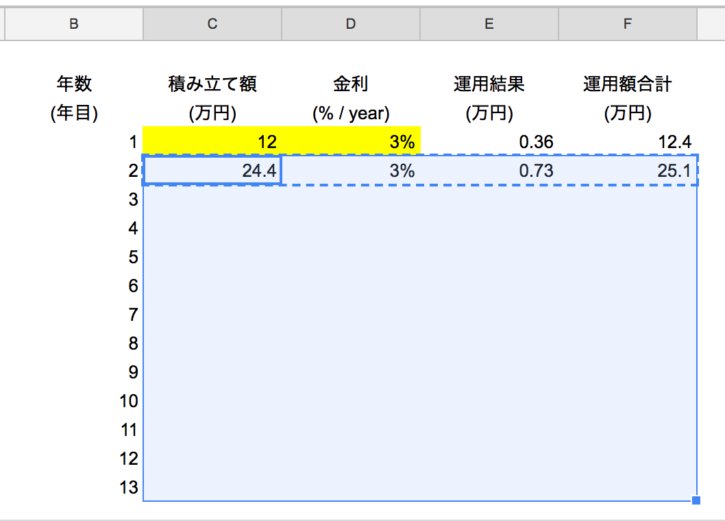The width and height of the screenshot is (725, 521).
Task: Select the yellow cell containing 12
Action: tap(212, 142)
